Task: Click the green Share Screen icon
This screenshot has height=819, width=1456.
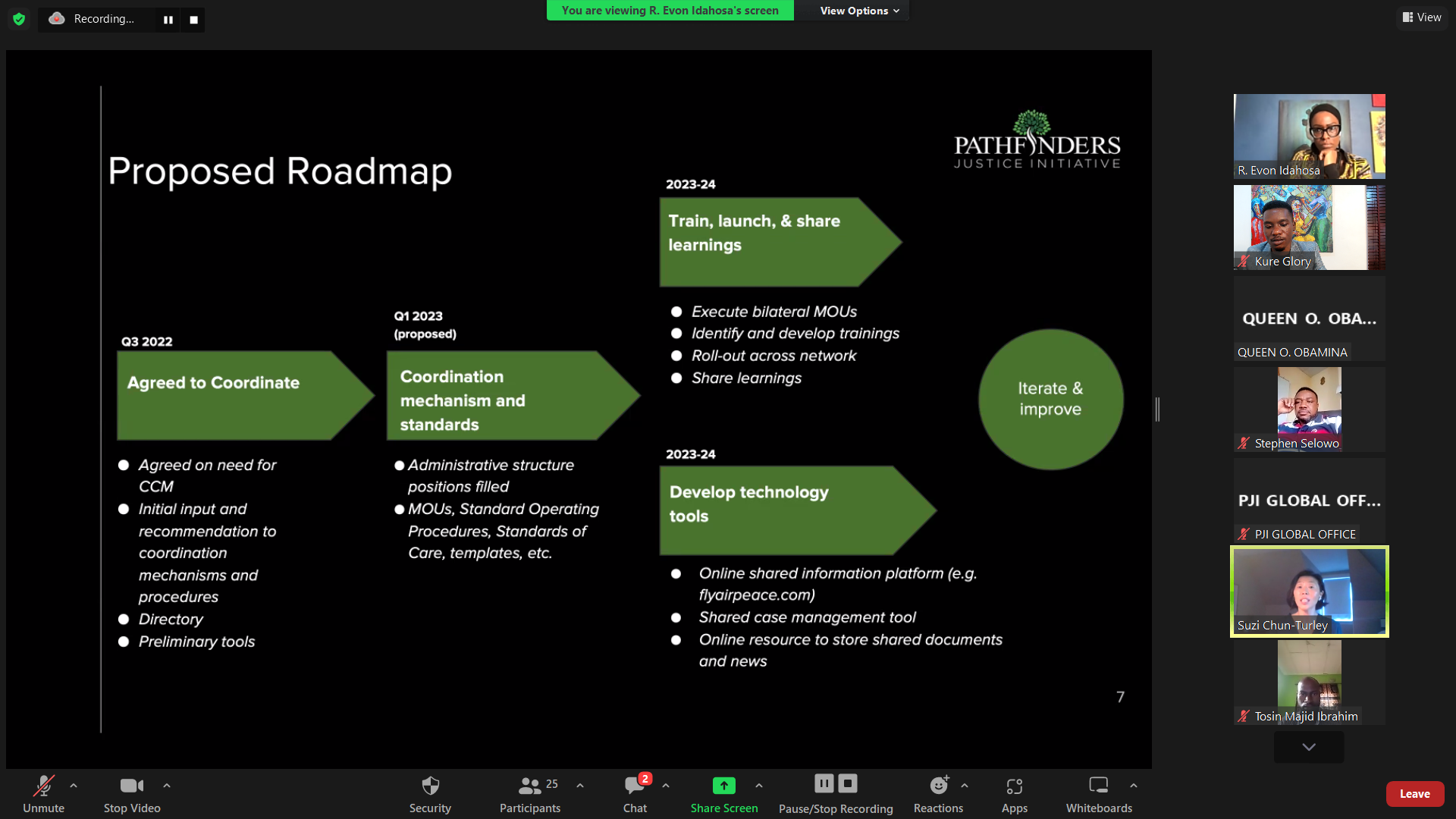Action: tap(723, 786)
